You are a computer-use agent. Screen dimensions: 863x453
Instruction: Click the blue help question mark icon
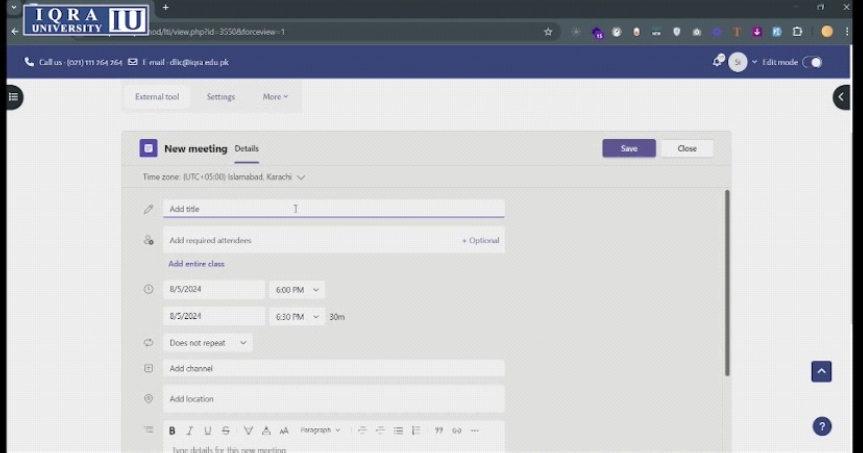click(821, 426)
